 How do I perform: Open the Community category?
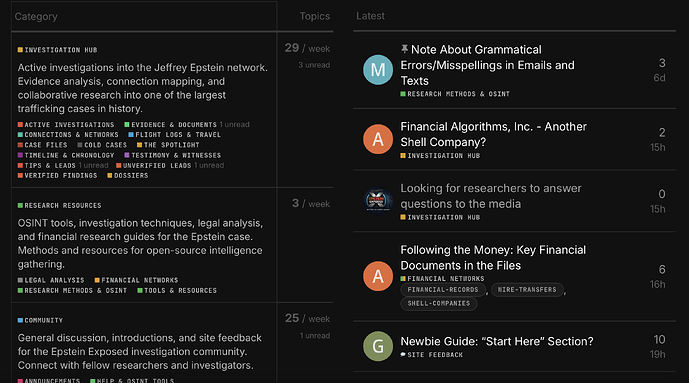point(40,321)
